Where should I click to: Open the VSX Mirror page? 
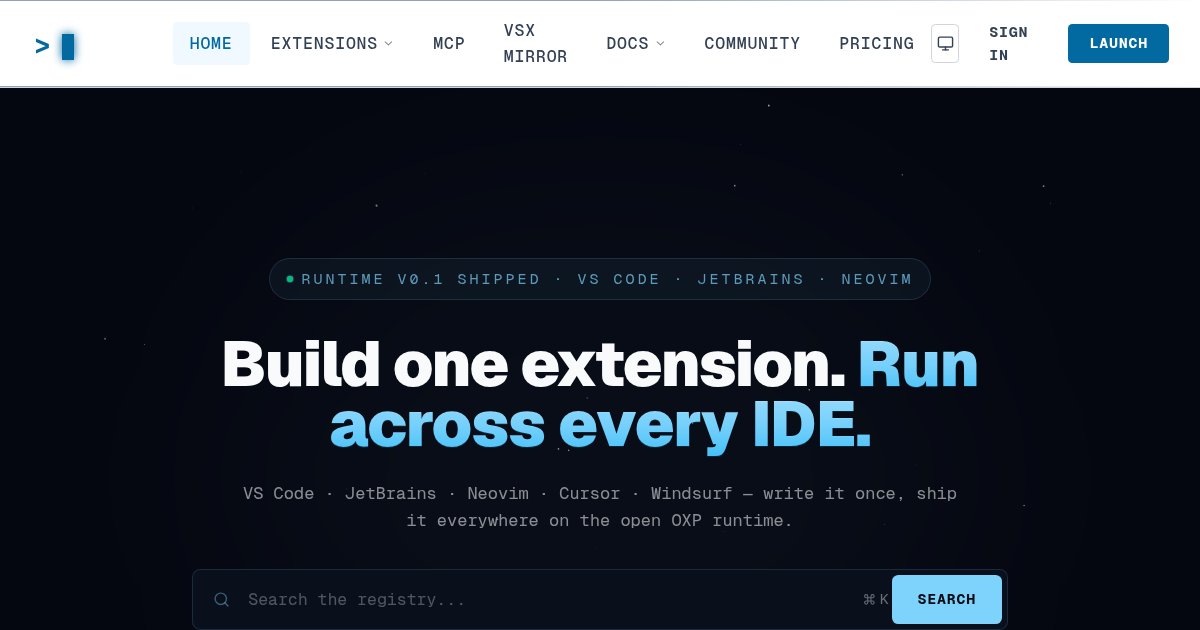(x=536, y=44)
